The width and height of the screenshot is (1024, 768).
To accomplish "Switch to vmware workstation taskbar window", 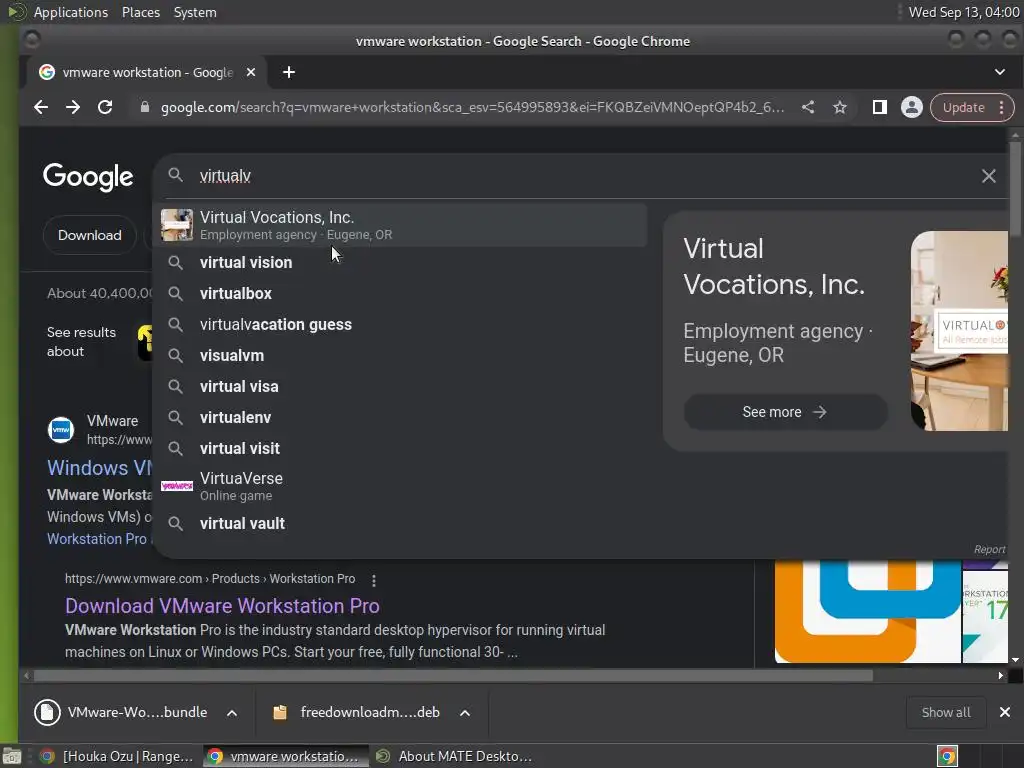I will click(x=285, y=756).
